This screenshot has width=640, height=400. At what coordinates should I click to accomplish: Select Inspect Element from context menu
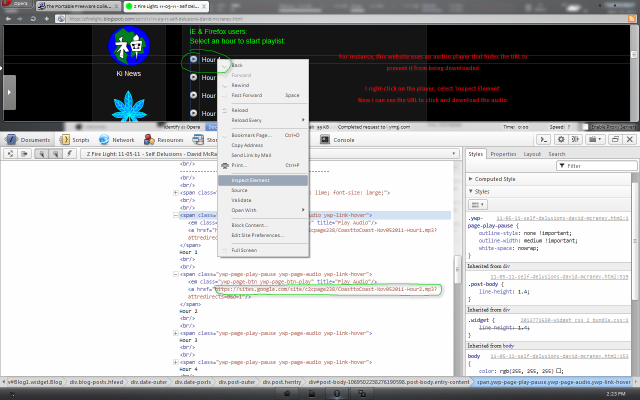click(x=263, y=180)
